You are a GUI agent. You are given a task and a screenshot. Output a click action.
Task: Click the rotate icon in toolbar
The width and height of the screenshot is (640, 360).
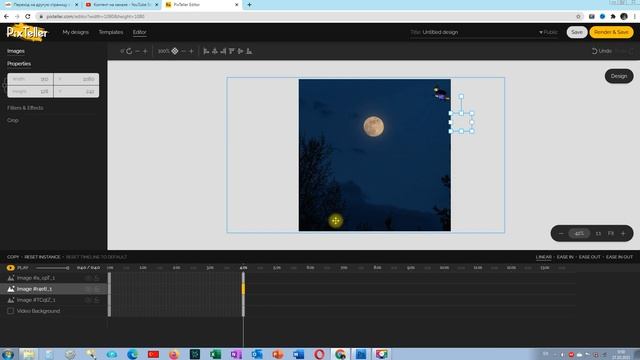pos(129,51)
